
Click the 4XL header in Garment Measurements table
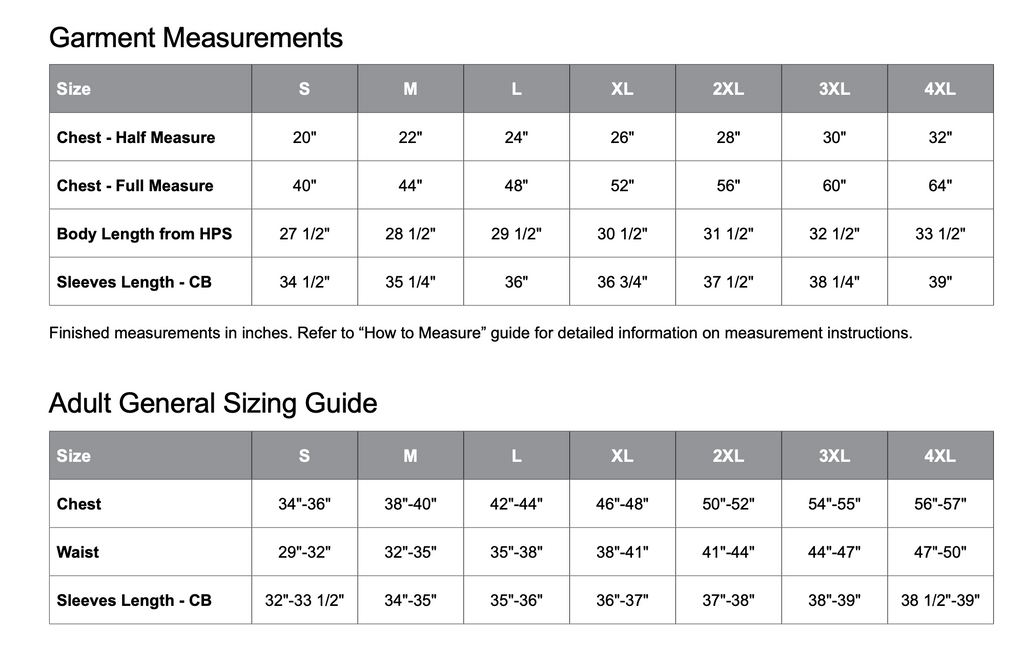click(x=939, y=89)
